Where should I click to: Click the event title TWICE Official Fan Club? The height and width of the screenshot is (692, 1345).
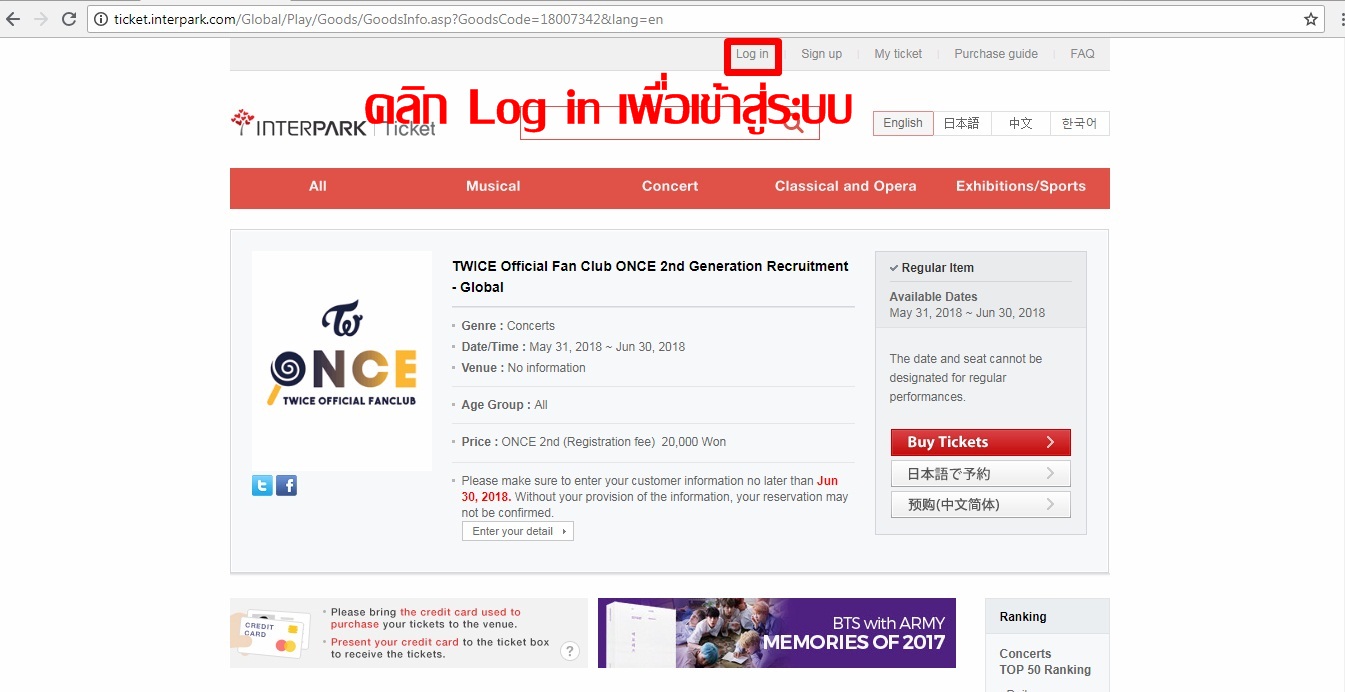[650, 277]
